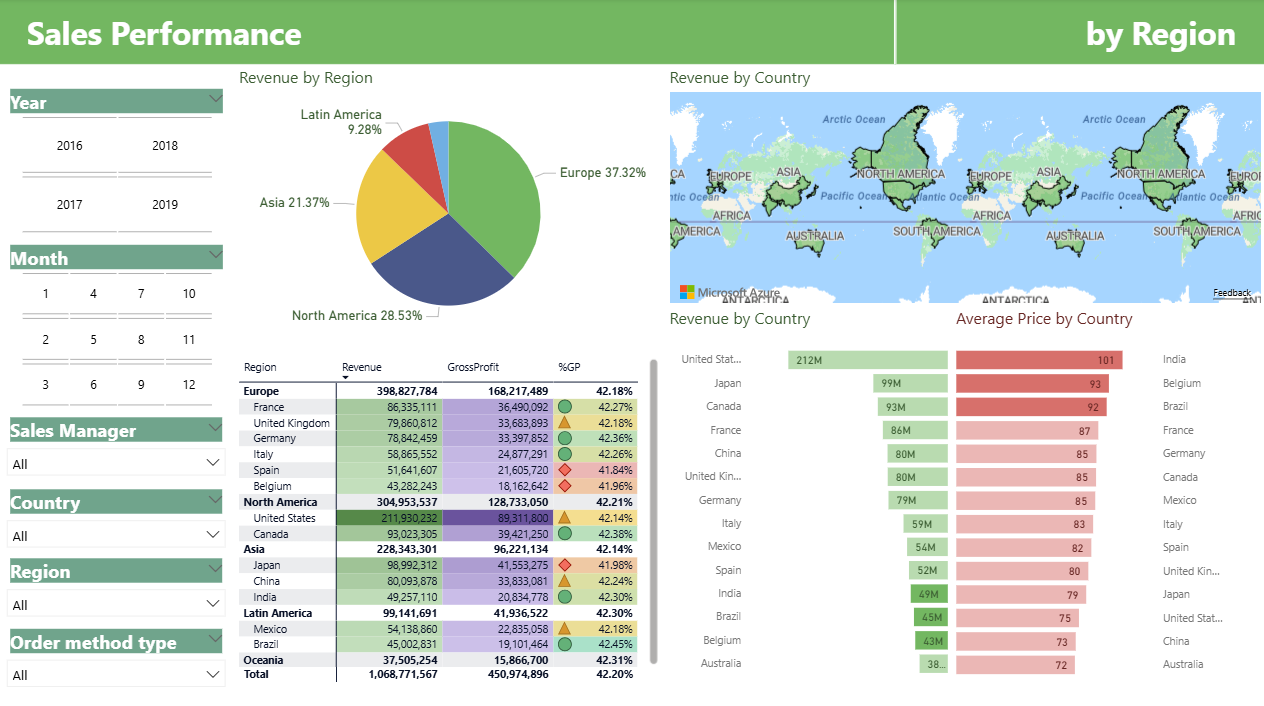Click the orange triangle indicator in United Kingdom row

[x=565, y=423]
